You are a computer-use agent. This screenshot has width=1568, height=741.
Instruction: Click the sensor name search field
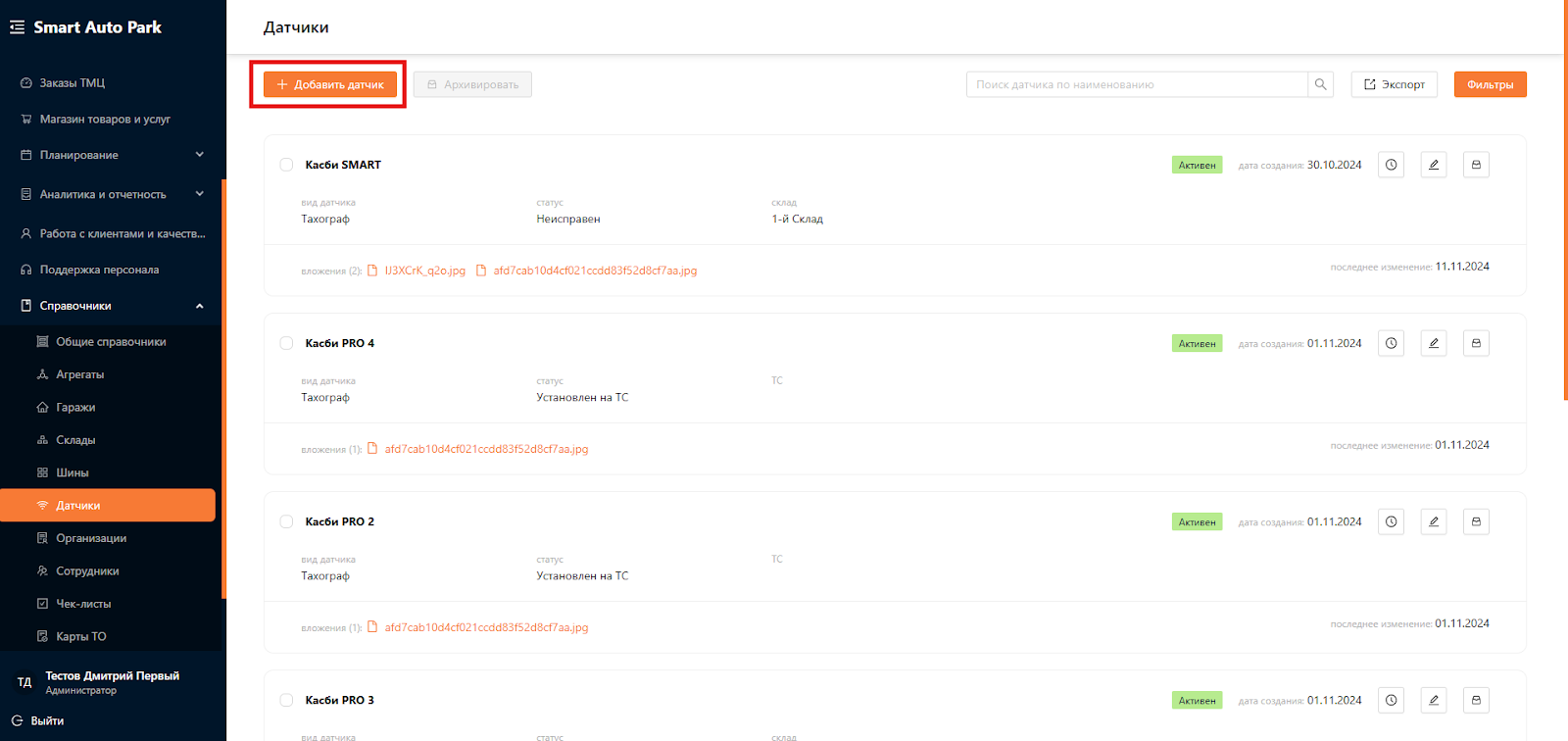(x=1137, y=84)
